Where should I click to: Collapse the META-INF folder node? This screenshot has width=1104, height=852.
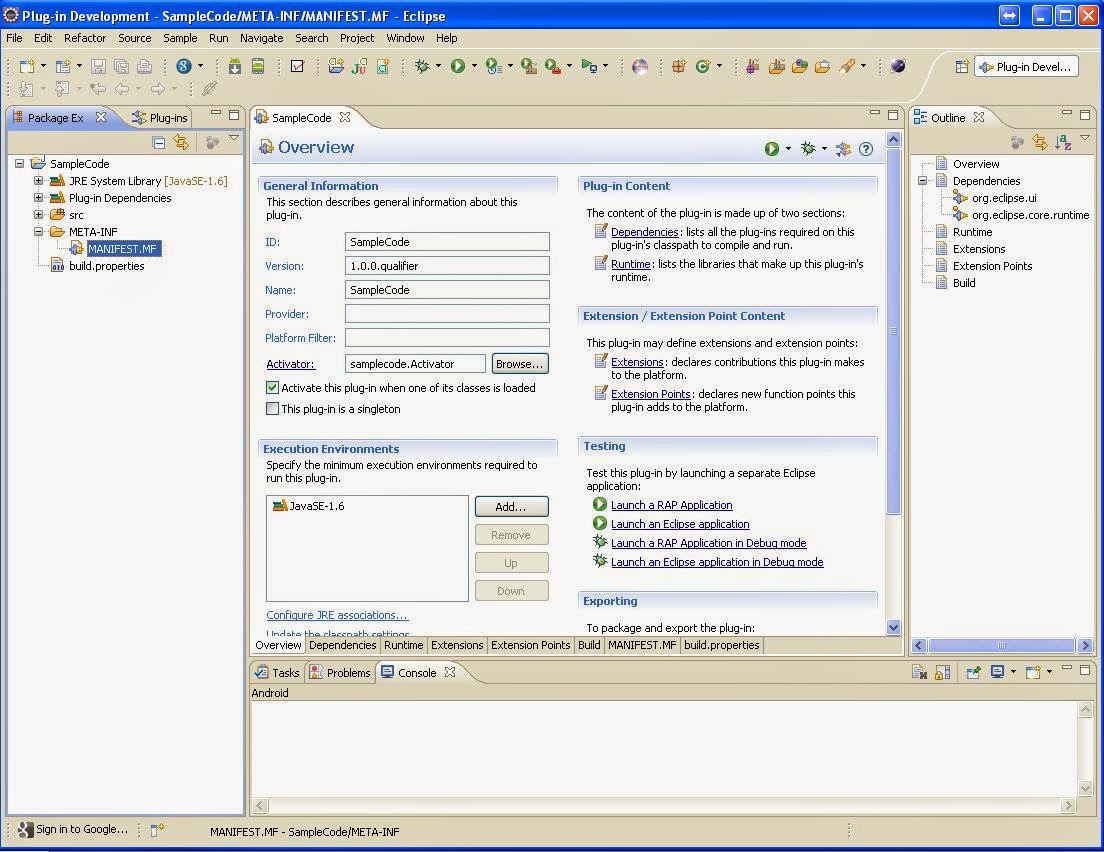[38, 232]
